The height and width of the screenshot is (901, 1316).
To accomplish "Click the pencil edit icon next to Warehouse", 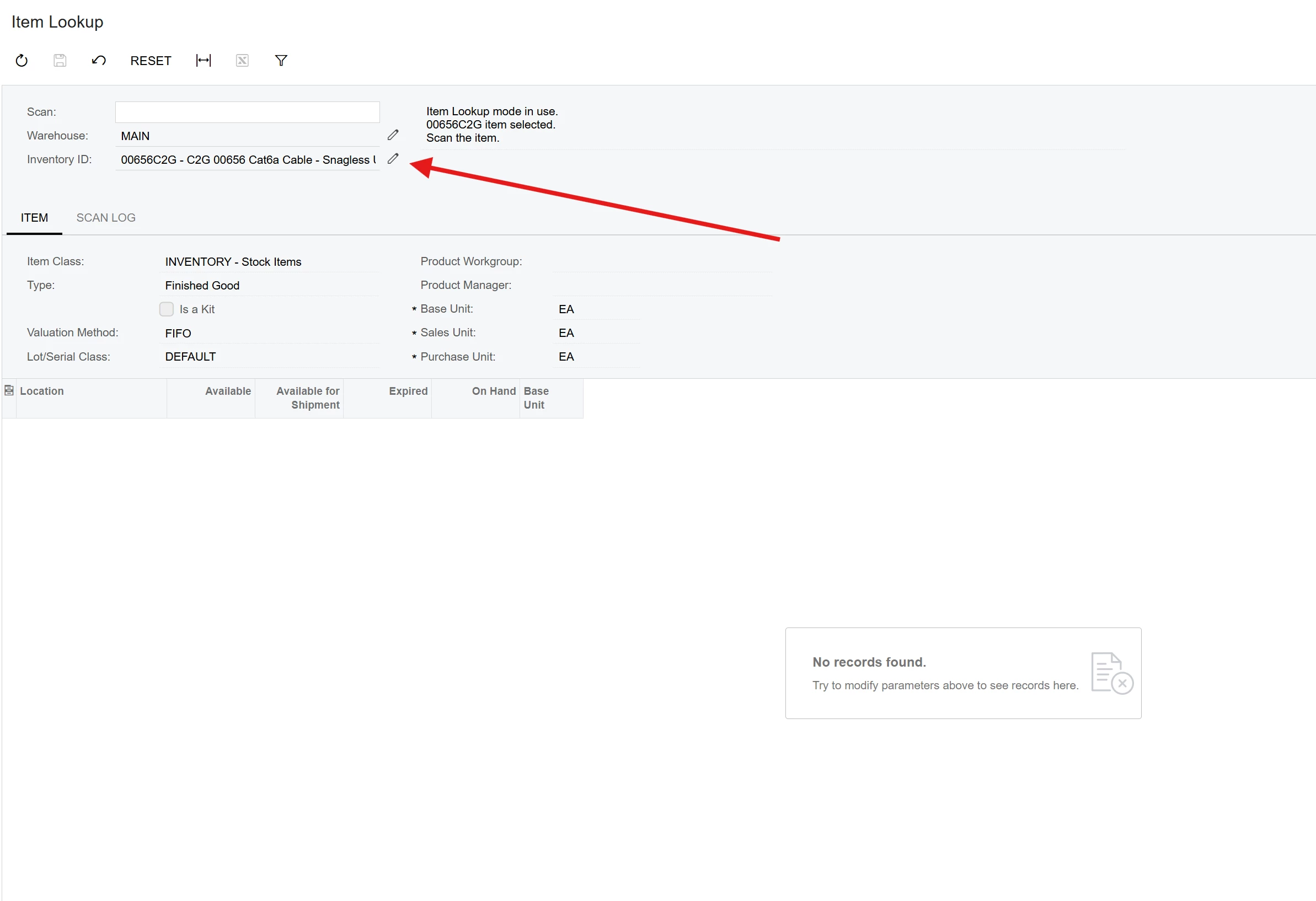I will tap(393, 135).
